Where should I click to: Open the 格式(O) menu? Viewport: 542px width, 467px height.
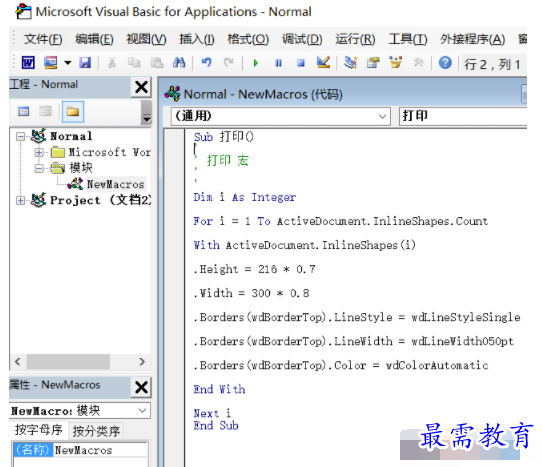[248, 39]
